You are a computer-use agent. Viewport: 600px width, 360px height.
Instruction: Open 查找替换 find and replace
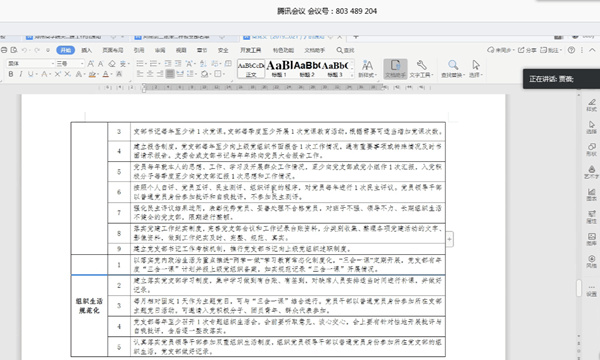tap(453, 69)
